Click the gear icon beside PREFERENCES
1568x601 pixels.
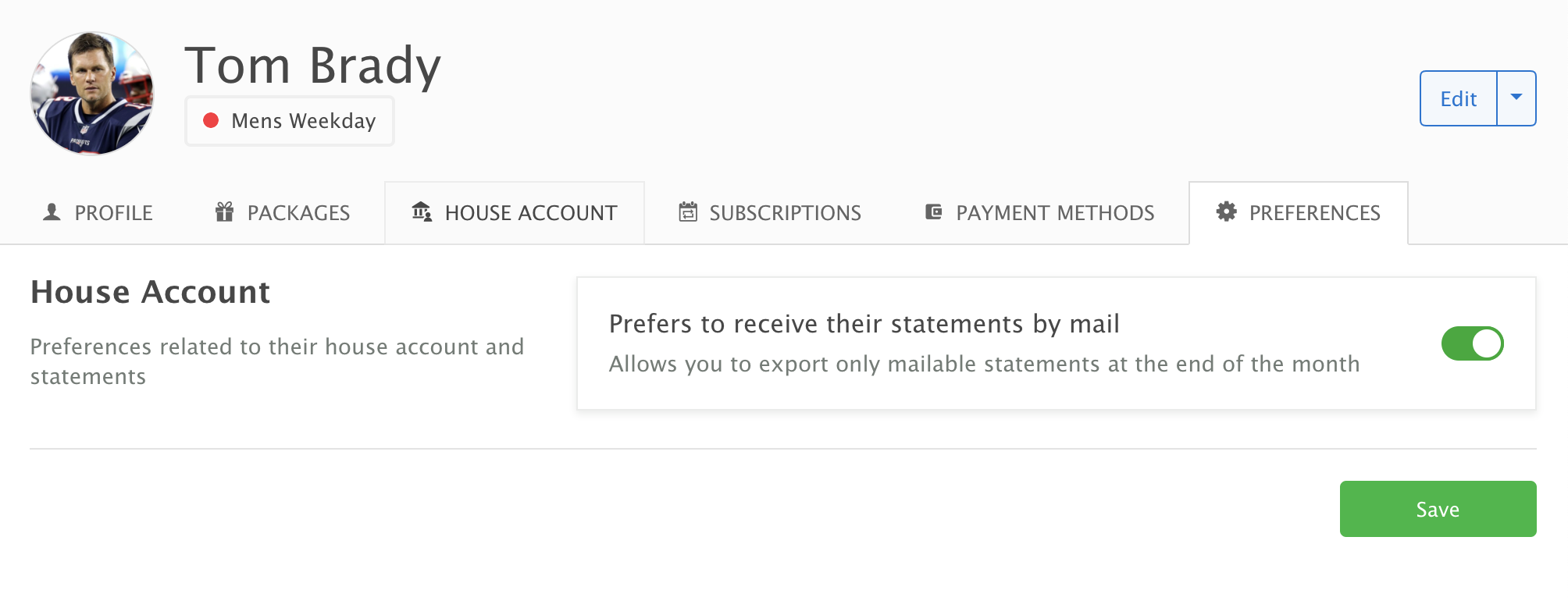1227,212
